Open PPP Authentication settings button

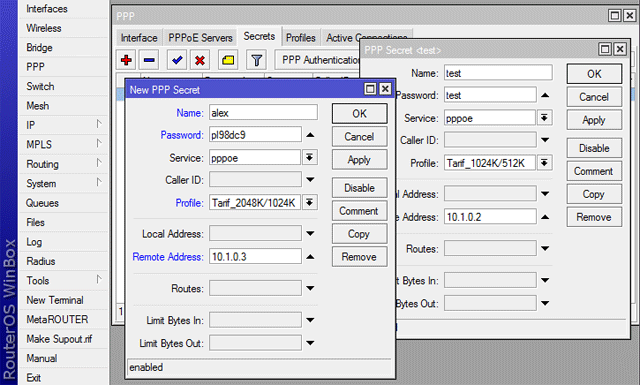pos(318,60)
